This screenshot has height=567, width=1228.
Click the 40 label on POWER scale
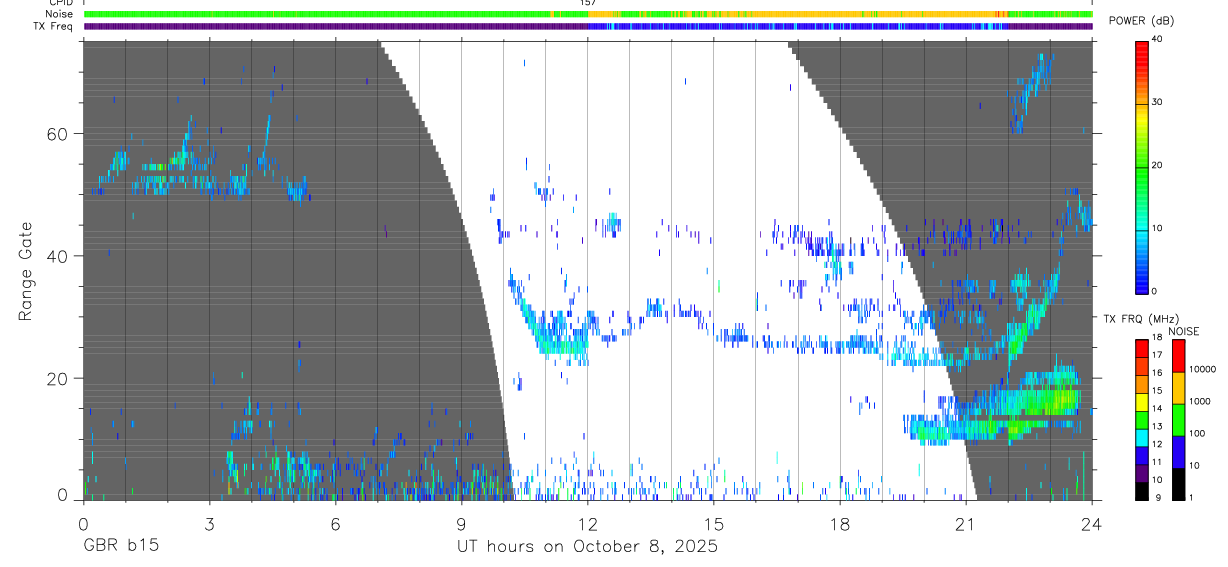coord(1157,39)
